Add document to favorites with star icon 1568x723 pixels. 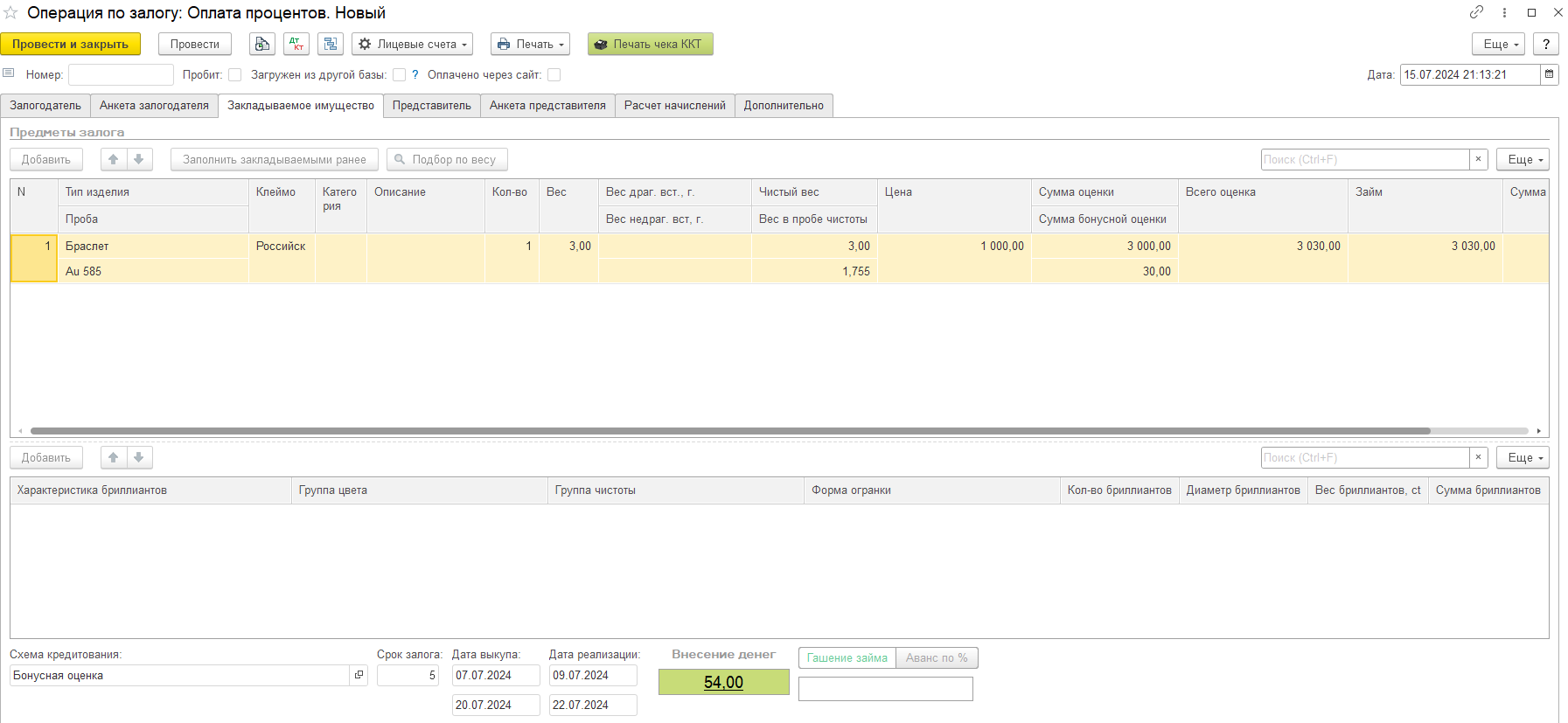point(10,13)
